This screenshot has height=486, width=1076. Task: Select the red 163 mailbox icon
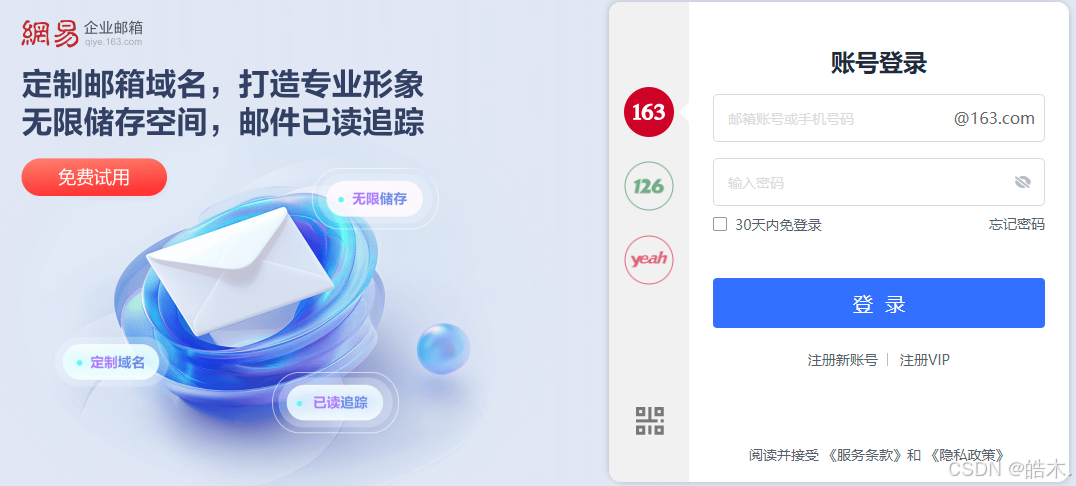648,112
